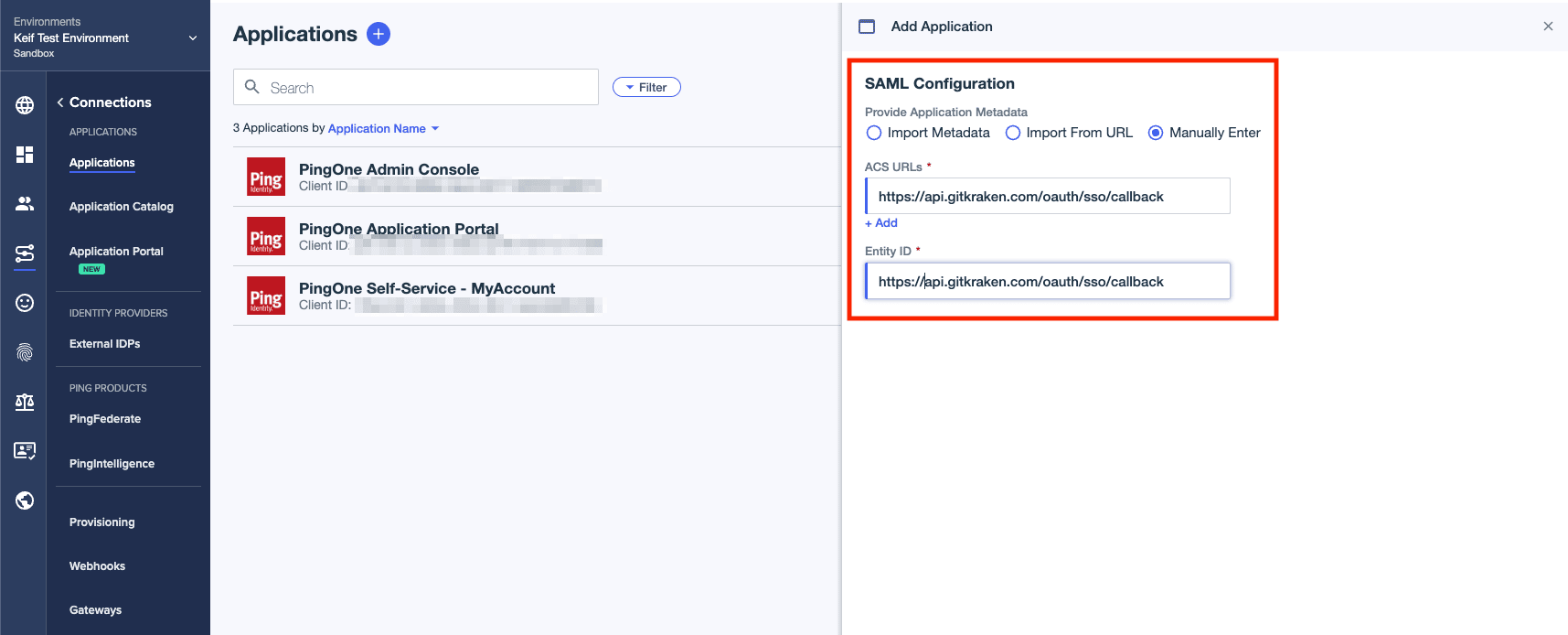Open PingIntelligence menu item

(x=112, y=464)
